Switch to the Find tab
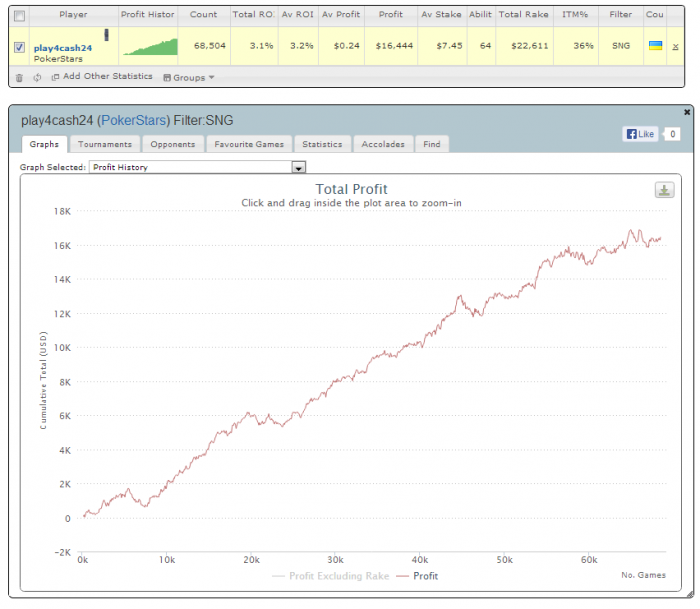Screen dimensions: 700x609 (432, 144)
